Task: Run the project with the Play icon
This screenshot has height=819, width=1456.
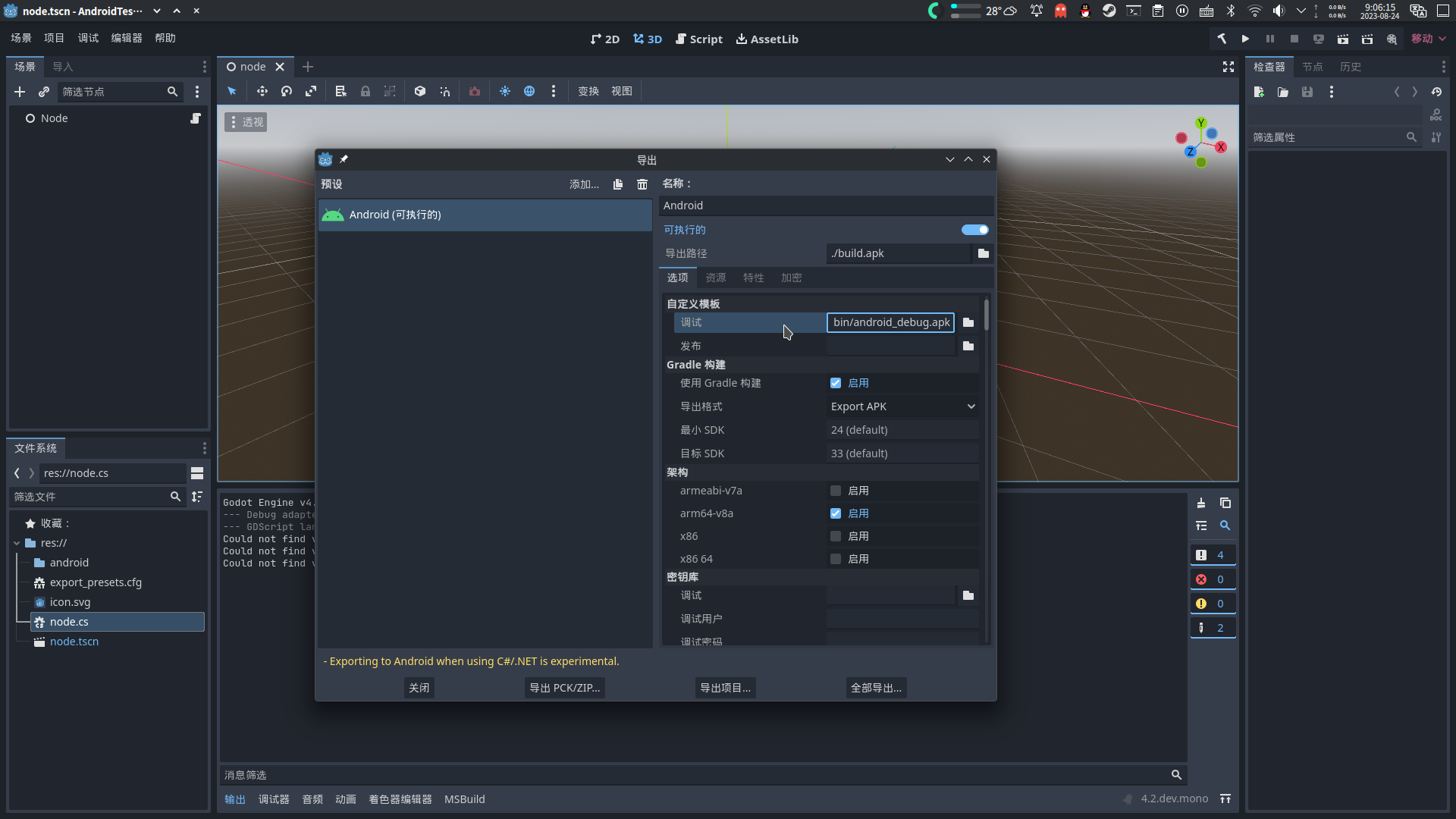Action: coord(1244,39)
